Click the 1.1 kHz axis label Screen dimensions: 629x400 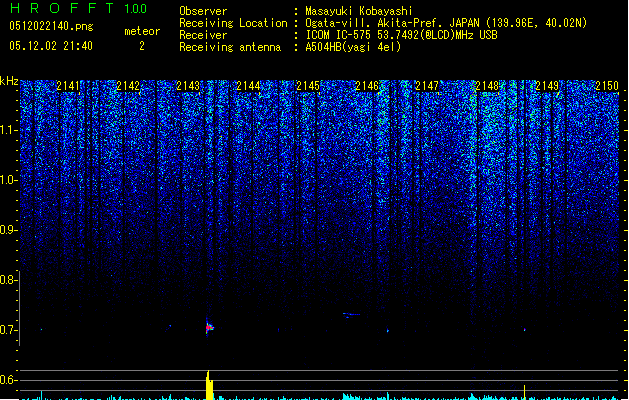pos(9,130)
